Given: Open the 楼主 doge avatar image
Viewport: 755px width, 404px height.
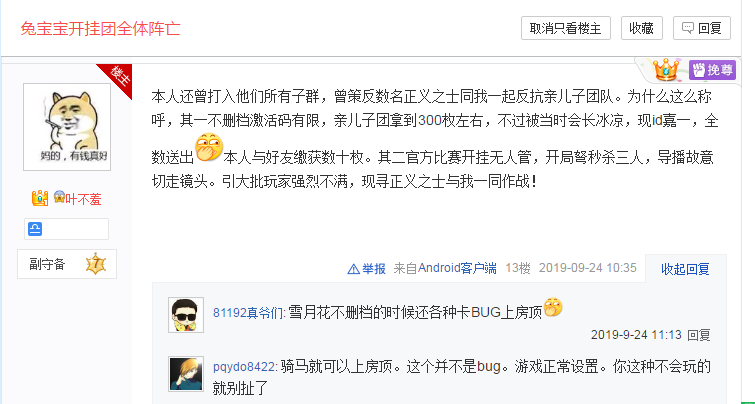Looking at the screenshot, I should (67, 127).
